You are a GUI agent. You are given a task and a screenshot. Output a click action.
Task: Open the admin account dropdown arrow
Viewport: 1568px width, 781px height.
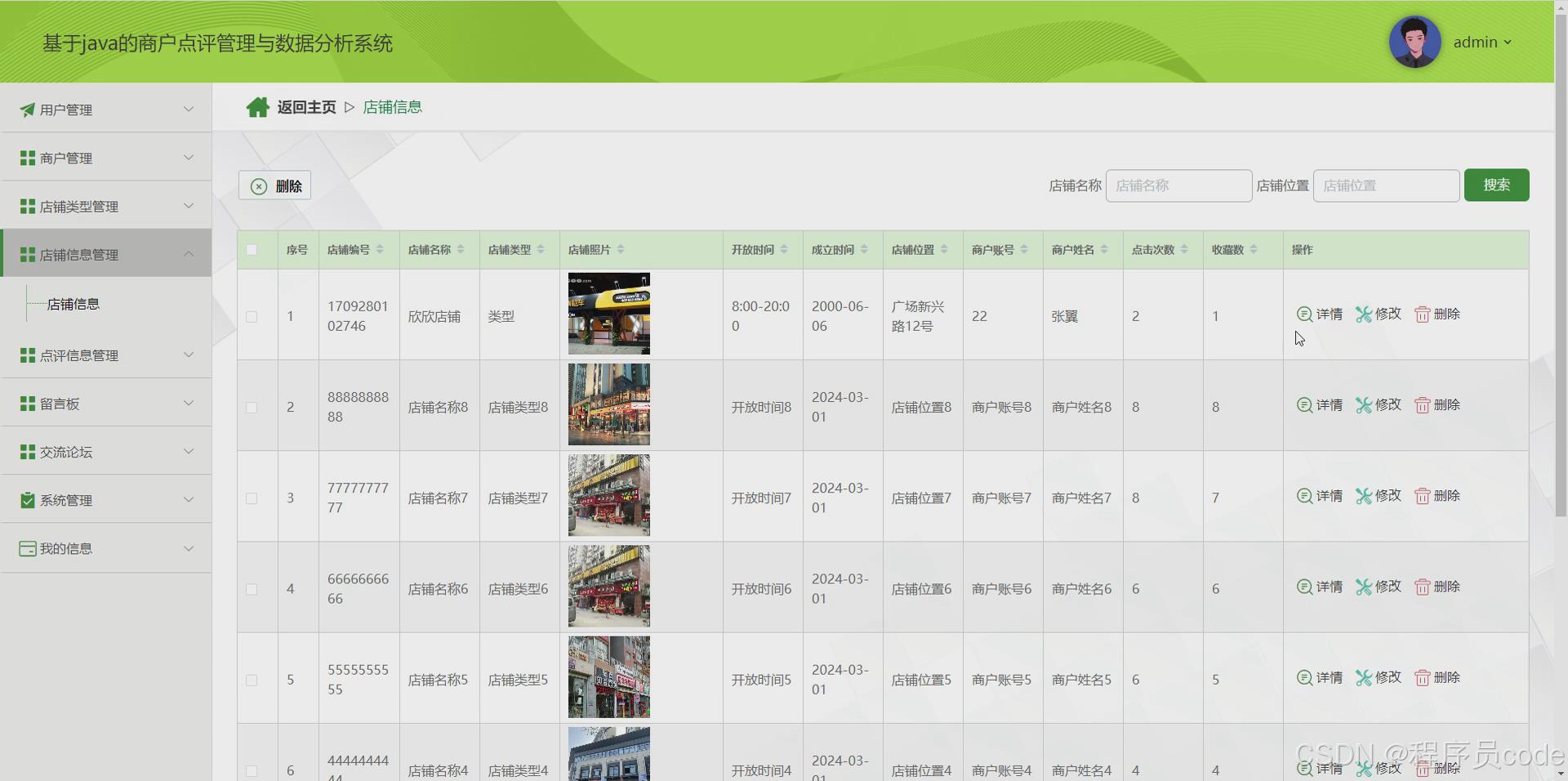(1508, 42)
